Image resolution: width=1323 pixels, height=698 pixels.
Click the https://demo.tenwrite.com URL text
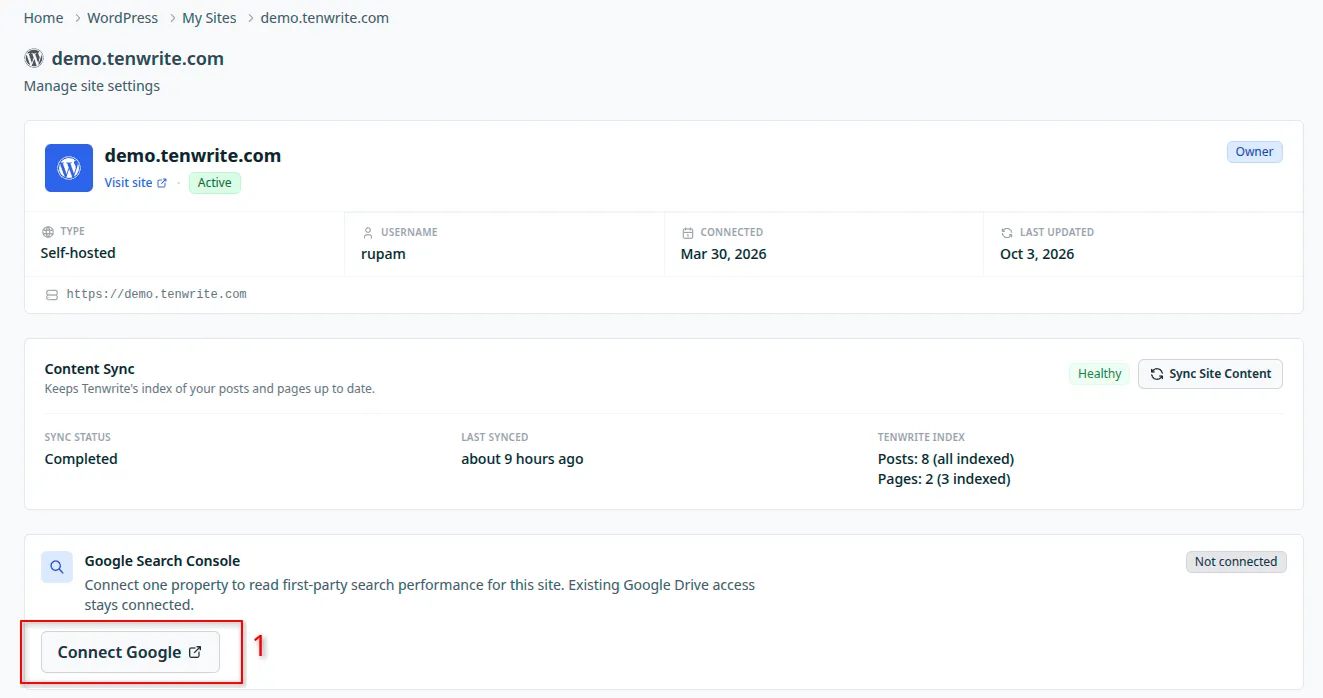pyautogui.click(x=157, y=295)
